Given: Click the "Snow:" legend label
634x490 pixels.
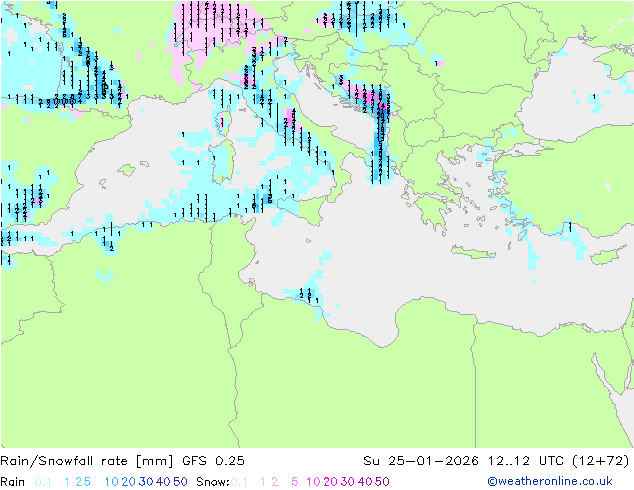Looking at the screenshot, I should (x=213, y=482).
